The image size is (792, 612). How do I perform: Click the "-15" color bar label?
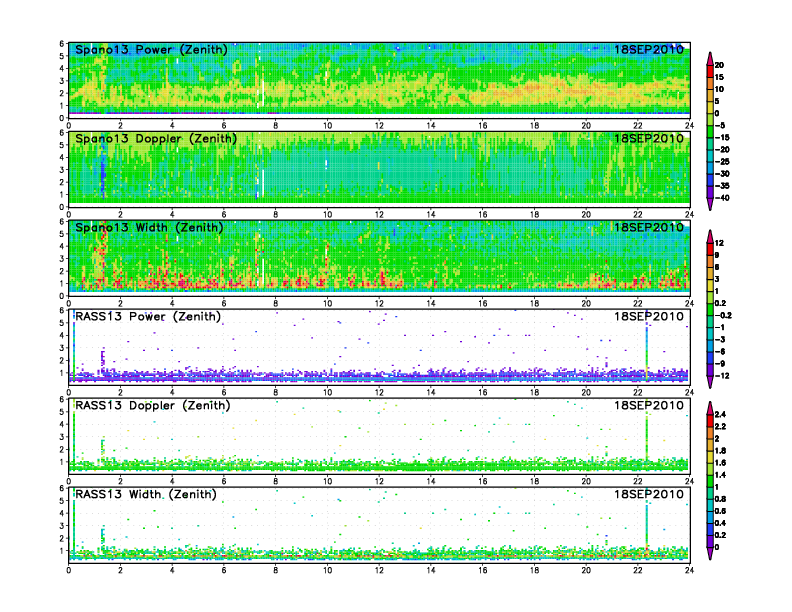tap(722, 137)
